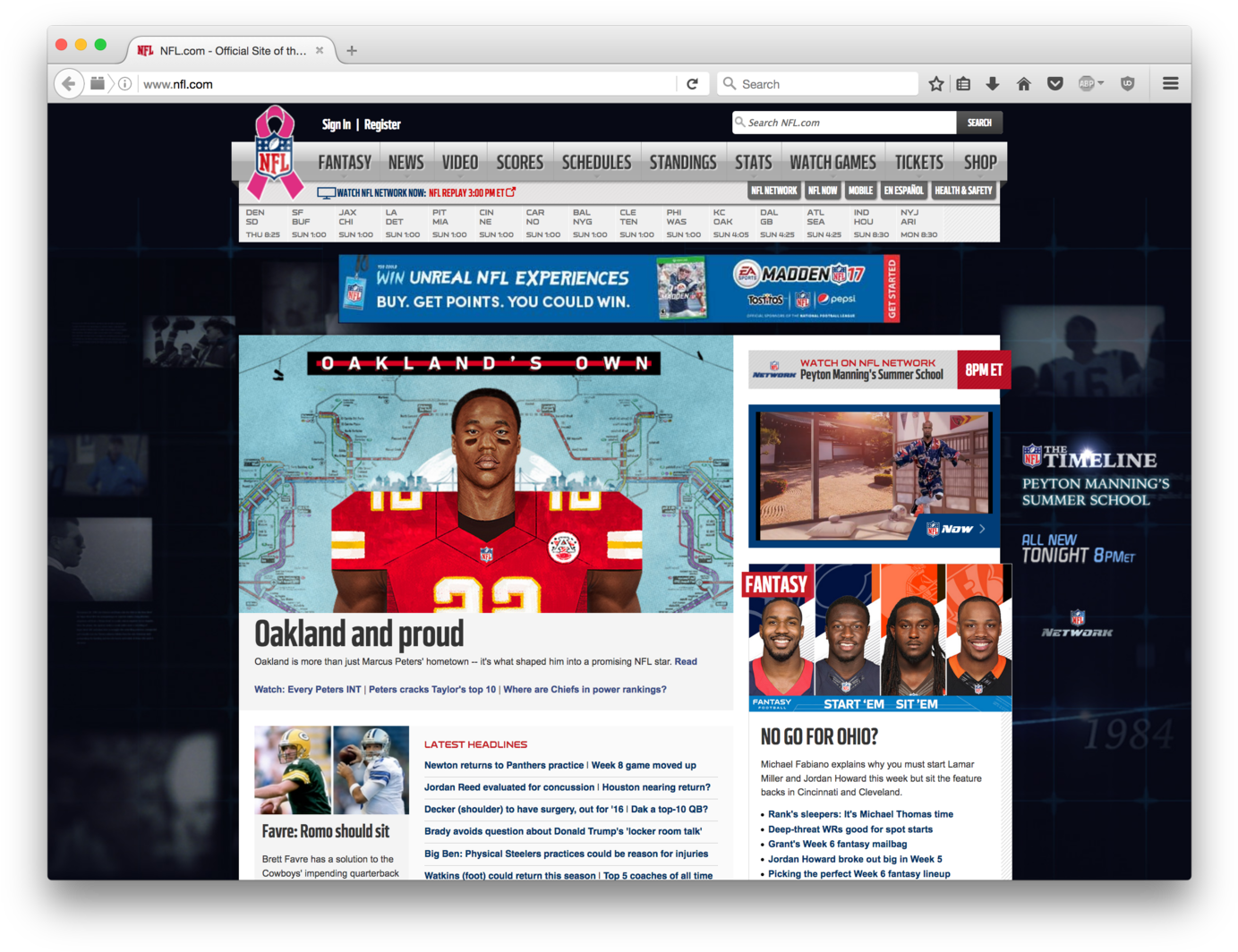
Task: Click the Favre and Romo thumbnail
Action: click(x=331, y=770)
